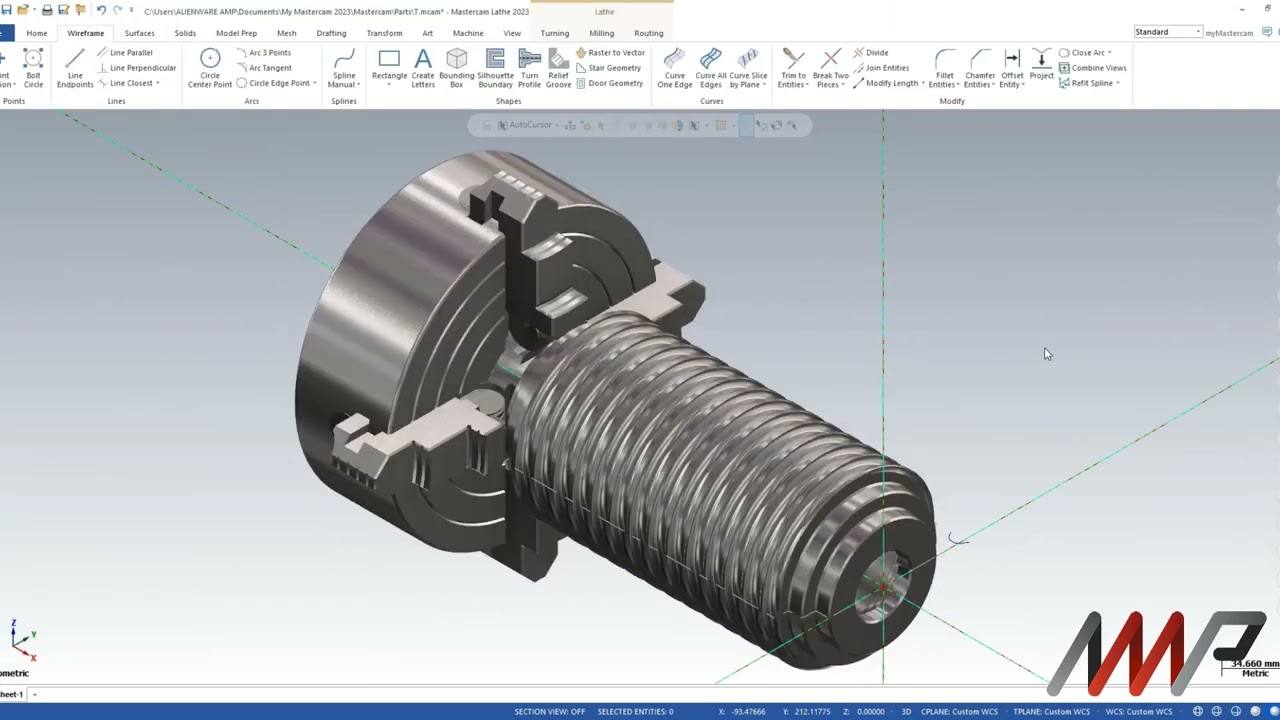
Task: Select the Spline Manual tool
Action: (x=344, y=68)
